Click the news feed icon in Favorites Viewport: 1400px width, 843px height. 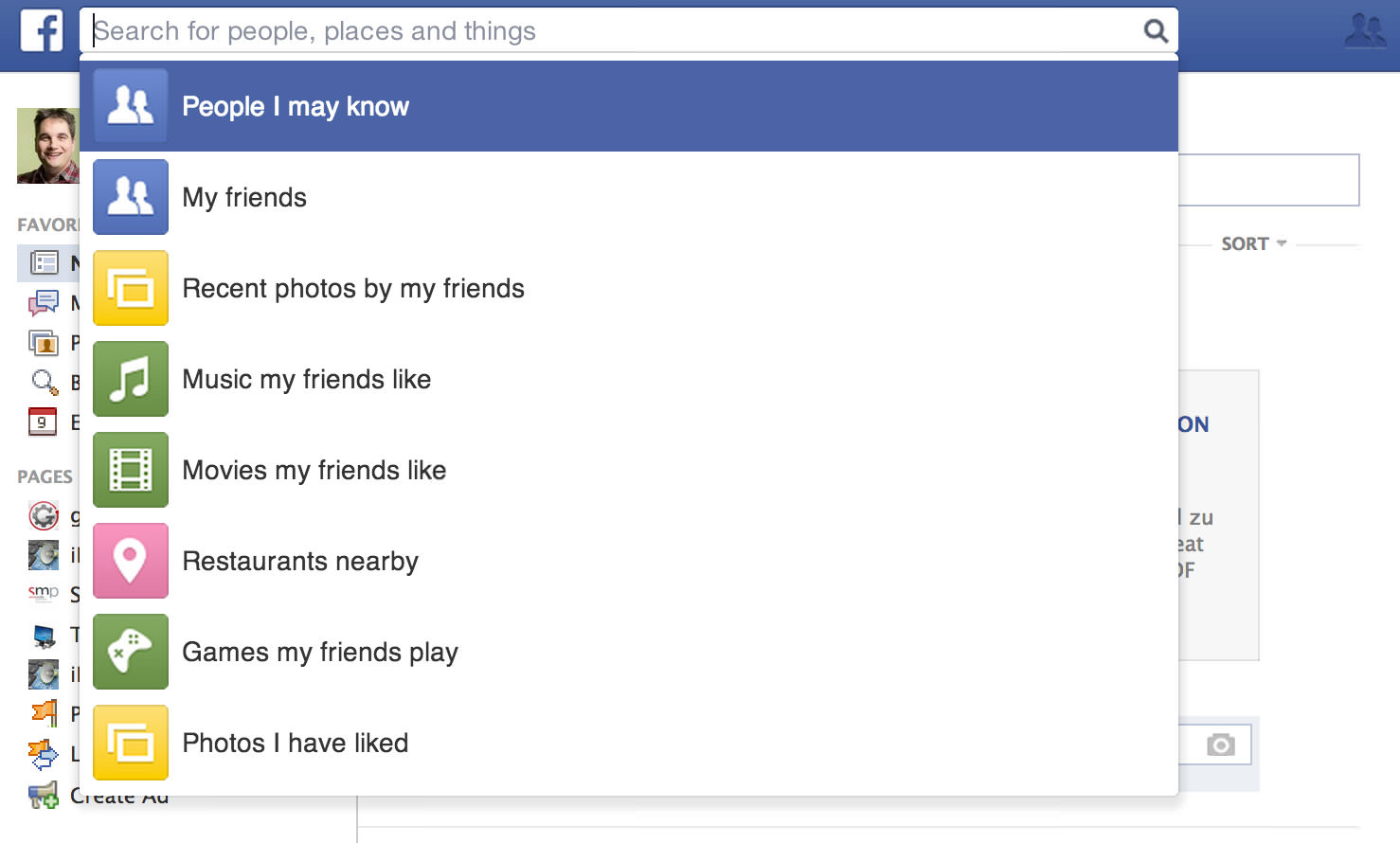45,262
